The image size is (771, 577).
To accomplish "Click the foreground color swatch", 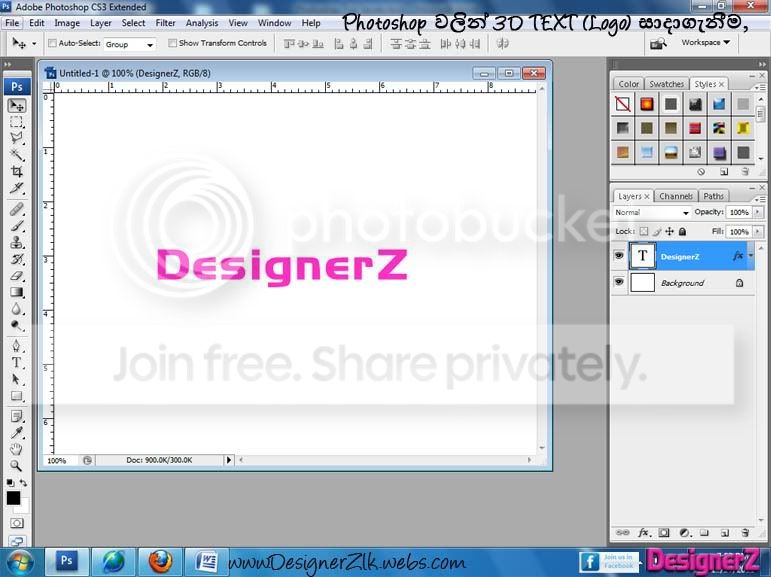I will (13, 498).
